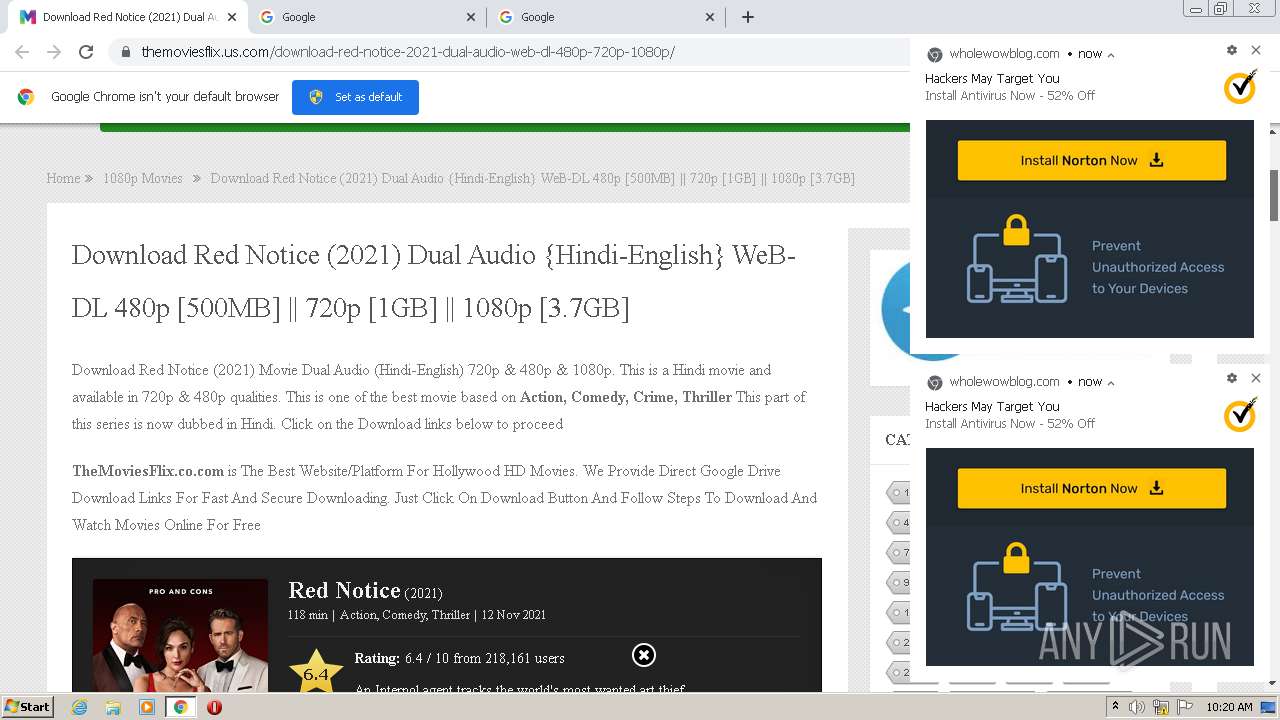1280x720 pixels.
Task: Click the 10:20 AM clock
Action: (1229, 707)
